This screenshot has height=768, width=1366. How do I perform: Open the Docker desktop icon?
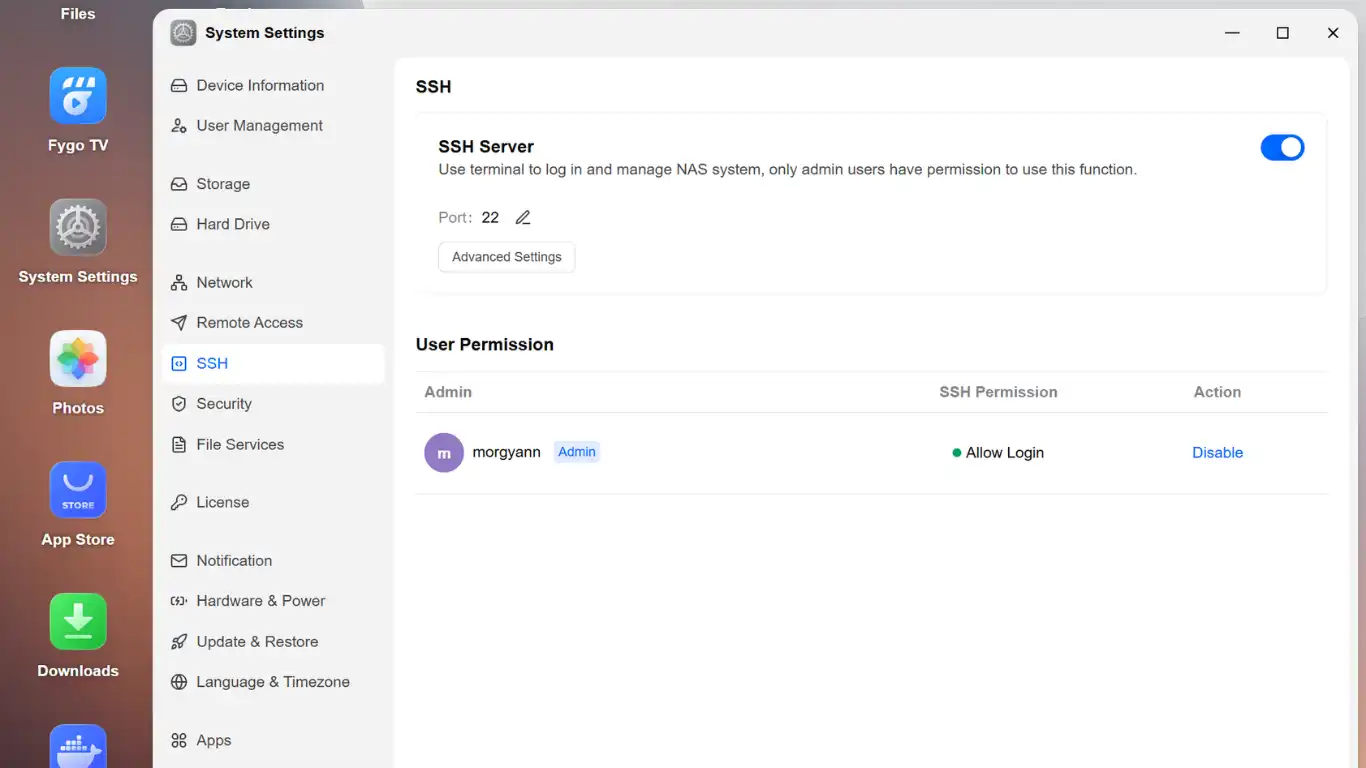(78, 746)
